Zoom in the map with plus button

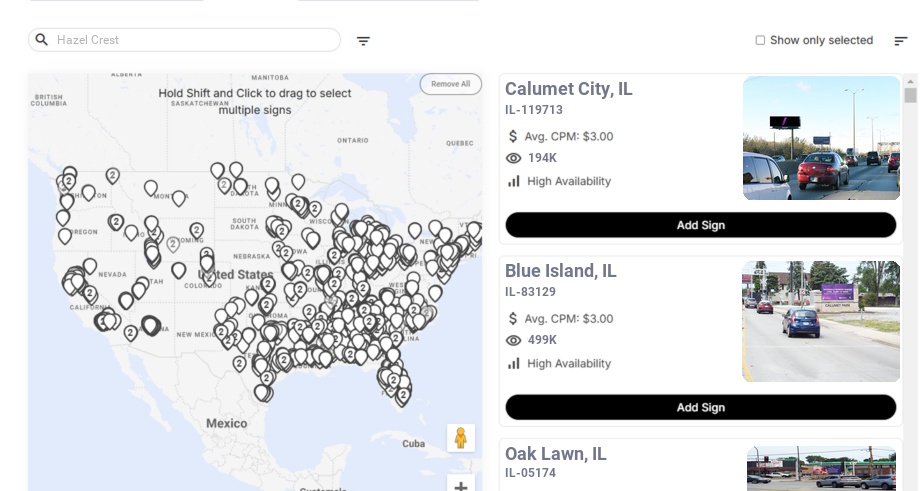(x=461, y=485)
